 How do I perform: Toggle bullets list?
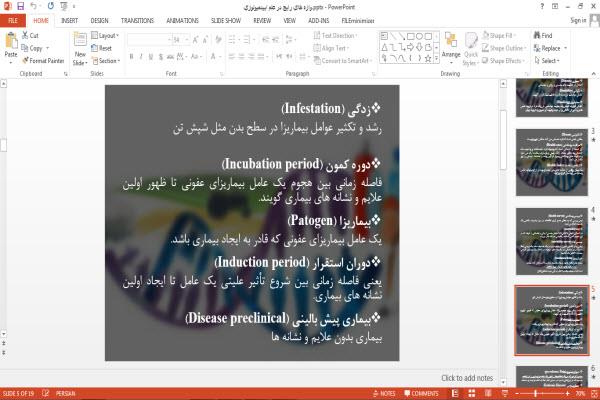pyautogui.click(x=233, y=40)
